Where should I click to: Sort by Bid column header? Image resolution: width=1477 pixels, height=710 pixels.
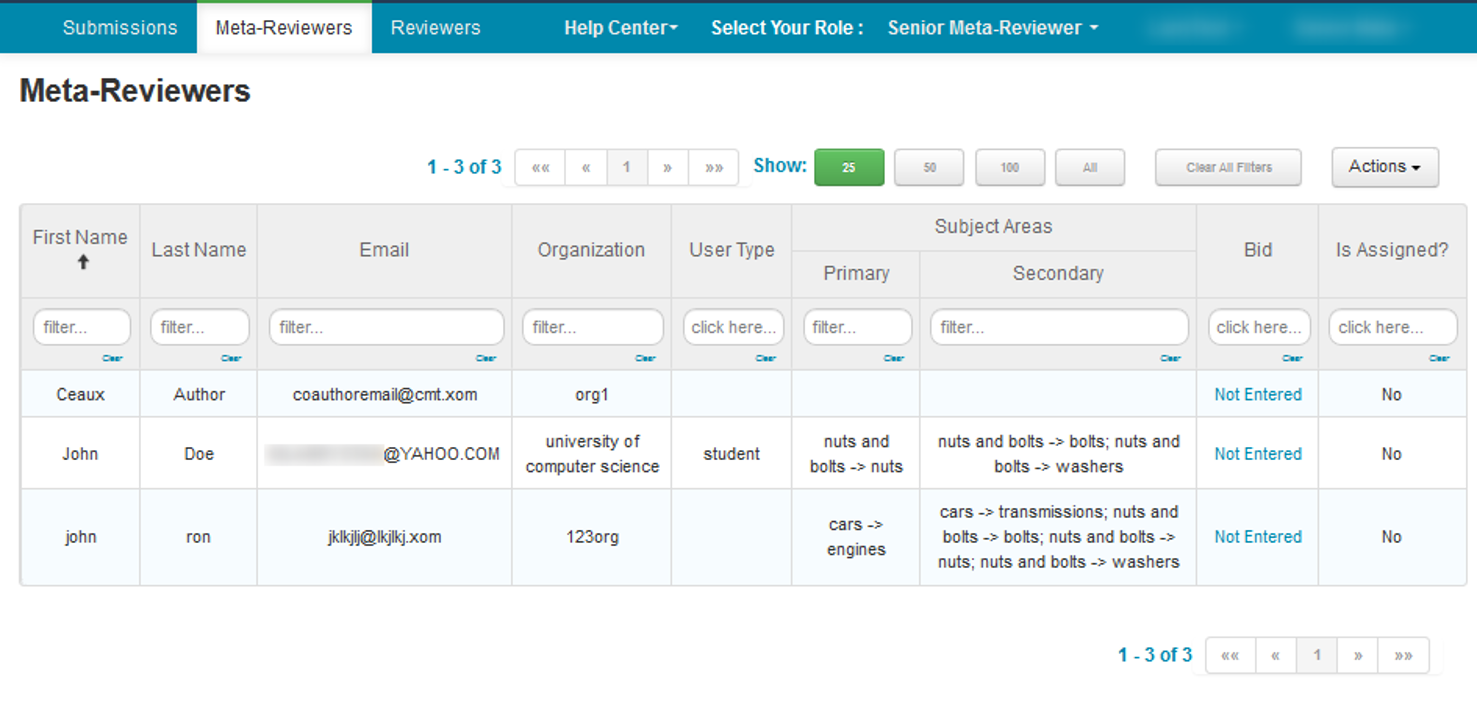(1257, 250)
